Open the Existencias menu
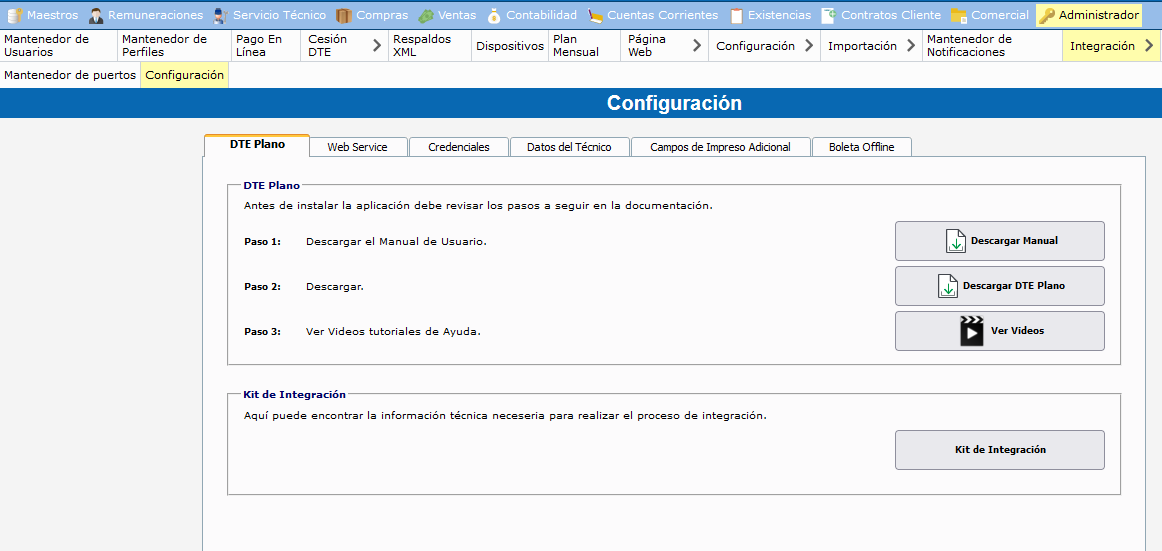Viewport: 1162px width, 551px height. [771, 15]
